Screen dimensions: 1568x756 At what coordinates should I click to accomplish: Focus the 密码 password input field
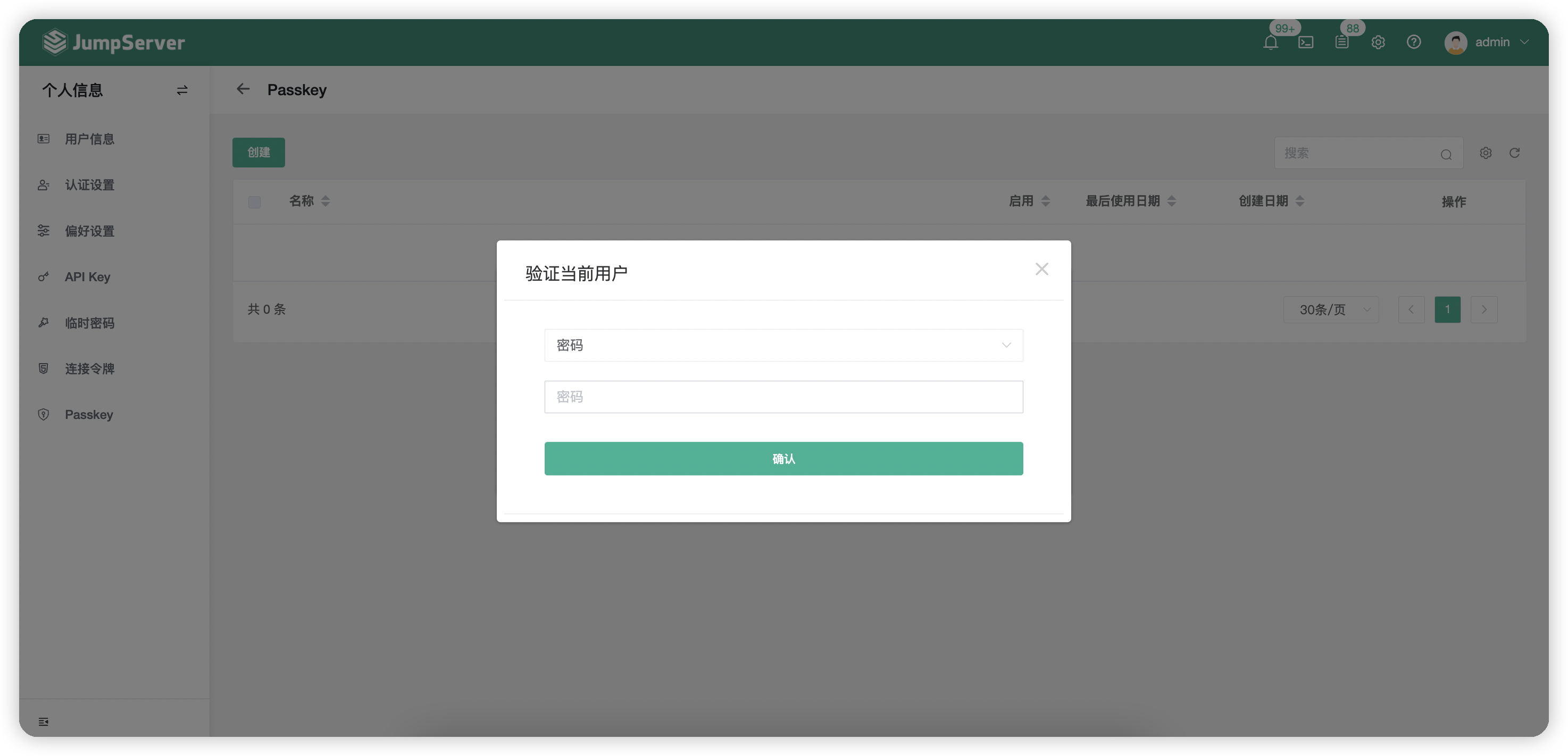tap(783, 397)
